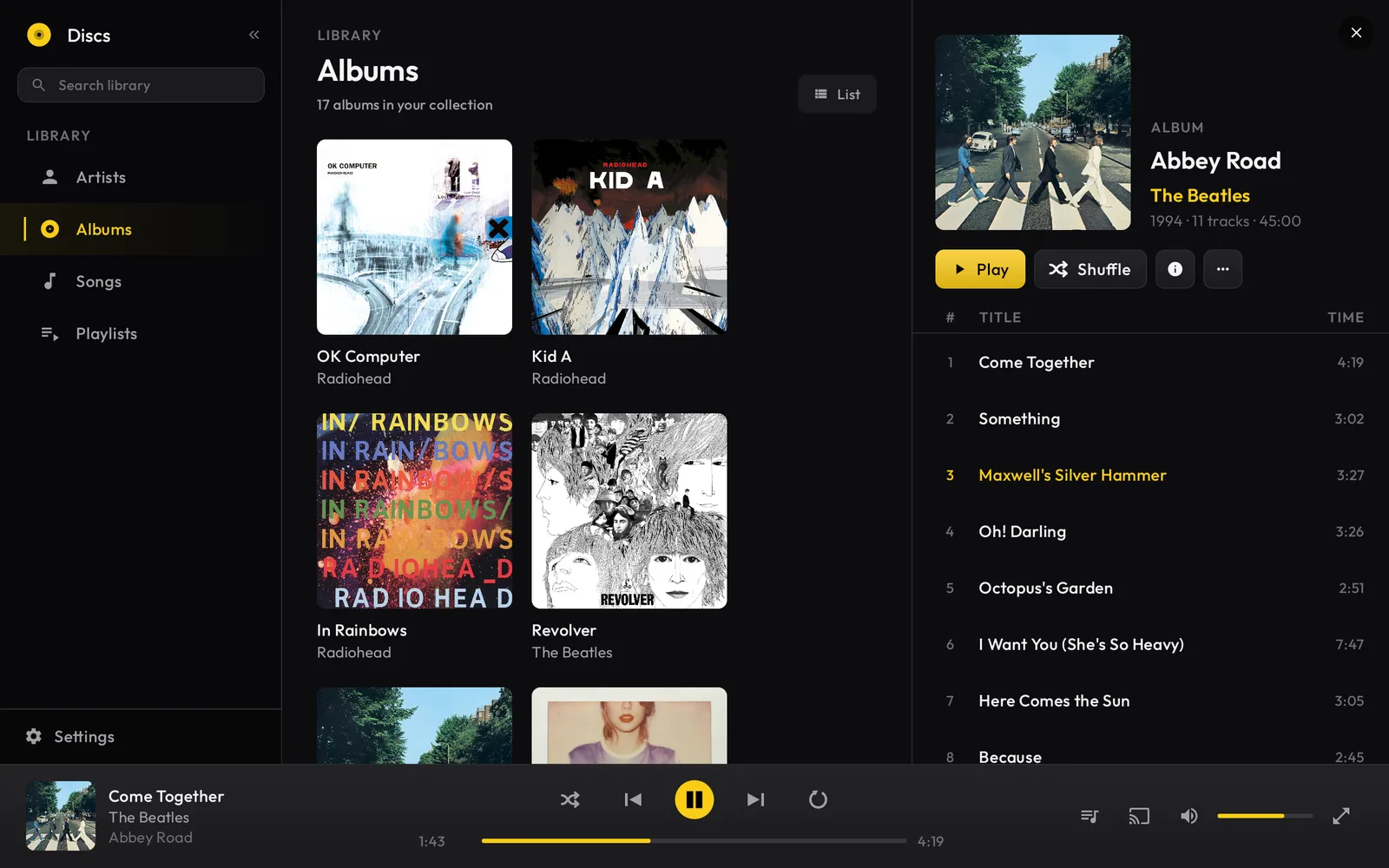Mute audio with the speaker icon
Viewport: 1389px width, 868px height.
pos(1188,816)
